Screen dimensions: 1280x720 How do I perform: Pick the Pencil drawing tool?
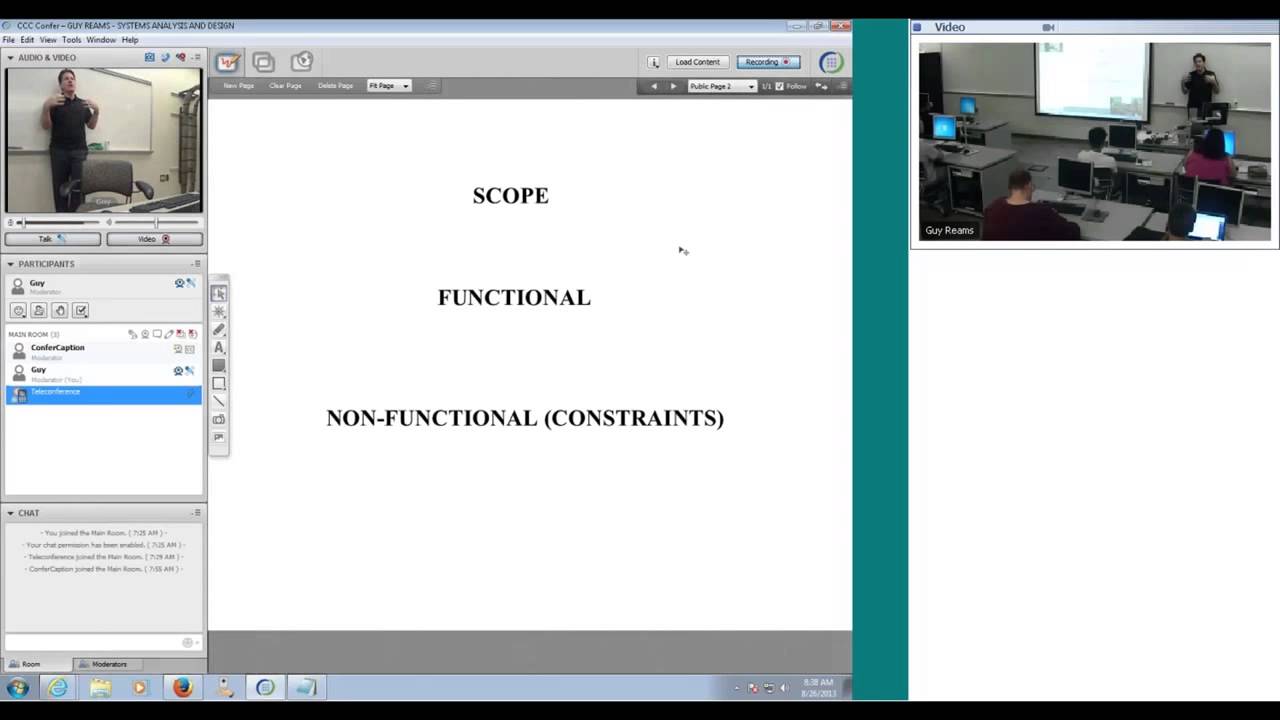click(x=219, y=330)
